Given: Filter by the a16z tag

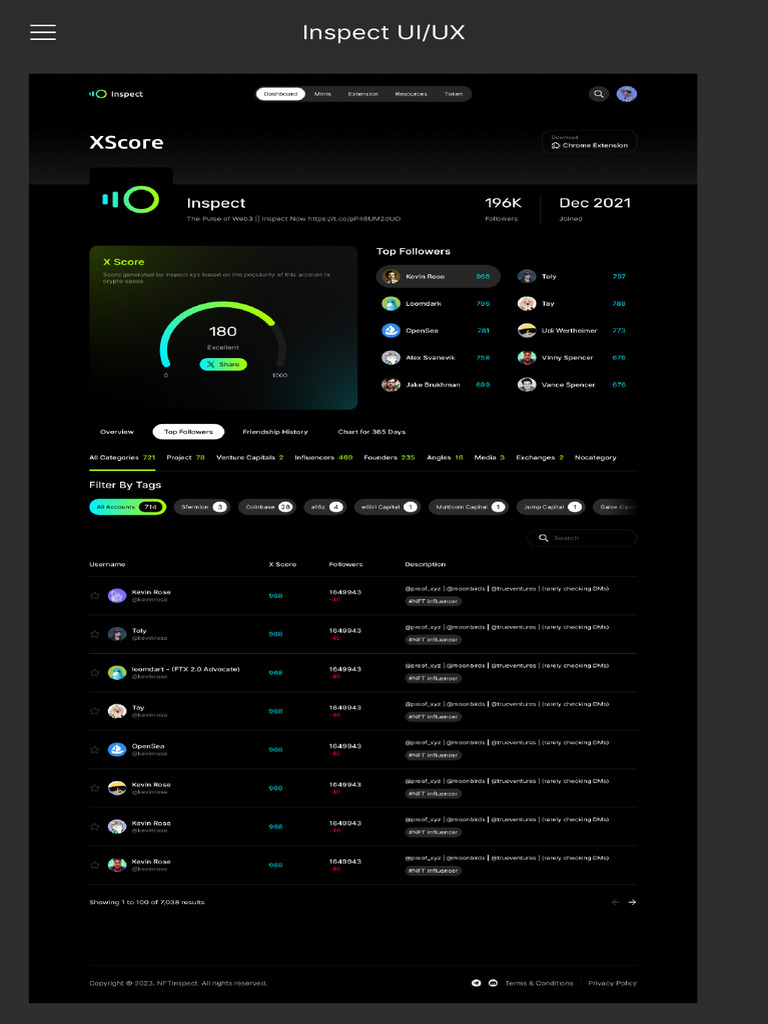Looking at the screenshot, I should 325,507.
